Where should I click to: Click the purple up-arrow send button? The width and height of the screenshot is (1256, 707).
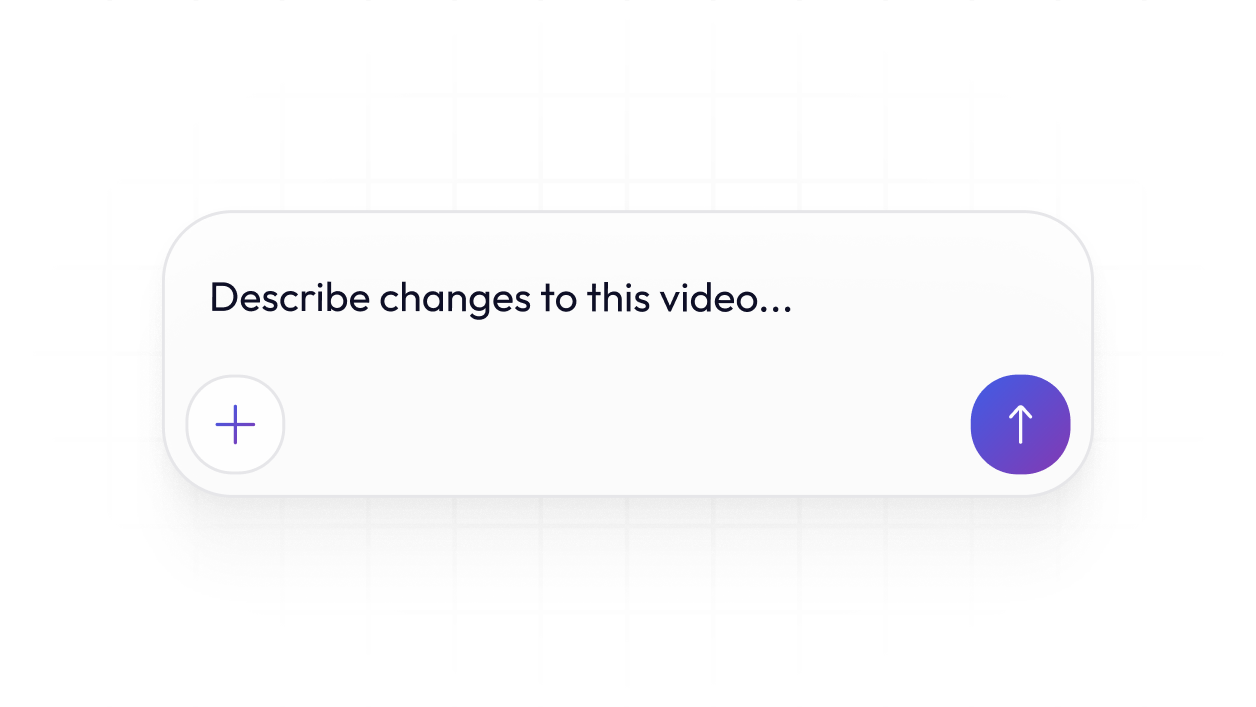(x=1020, y=425)
